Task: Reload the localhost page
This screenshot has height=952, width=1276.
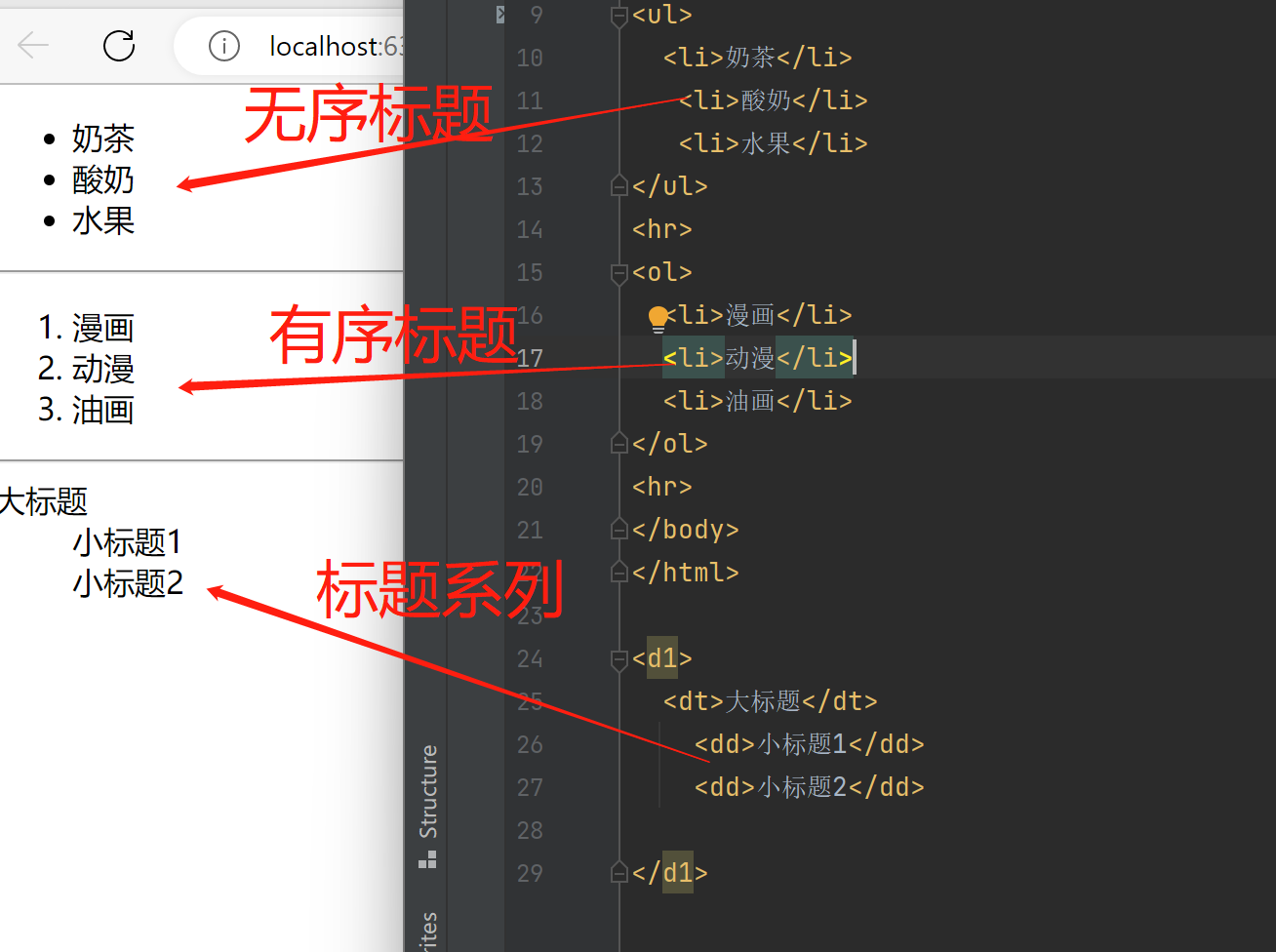Action: [119, 45]
